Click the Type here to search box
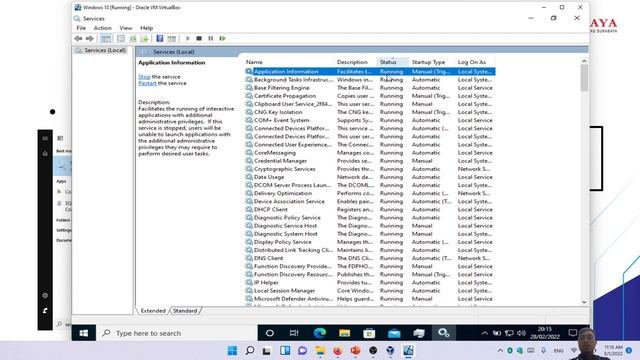The height and width of the screenshot is (360, 640). [x=176, y=333]
